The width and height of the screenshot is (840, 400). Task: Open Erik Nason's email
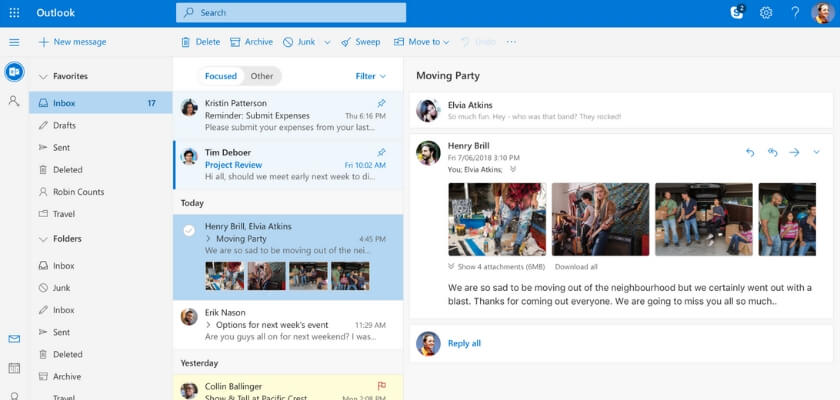(288, 325)
